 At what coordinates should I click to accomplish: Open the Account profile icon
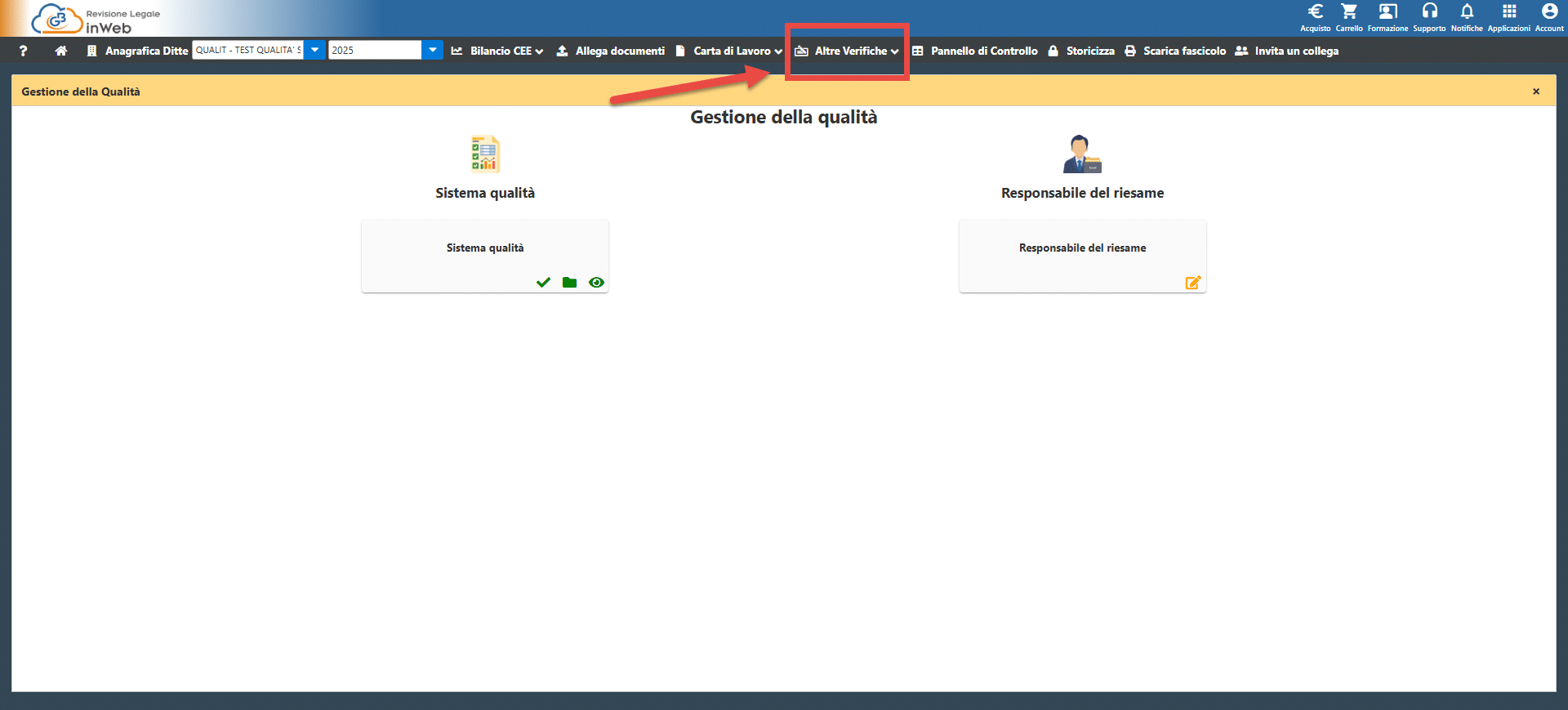coord(1549,17)
